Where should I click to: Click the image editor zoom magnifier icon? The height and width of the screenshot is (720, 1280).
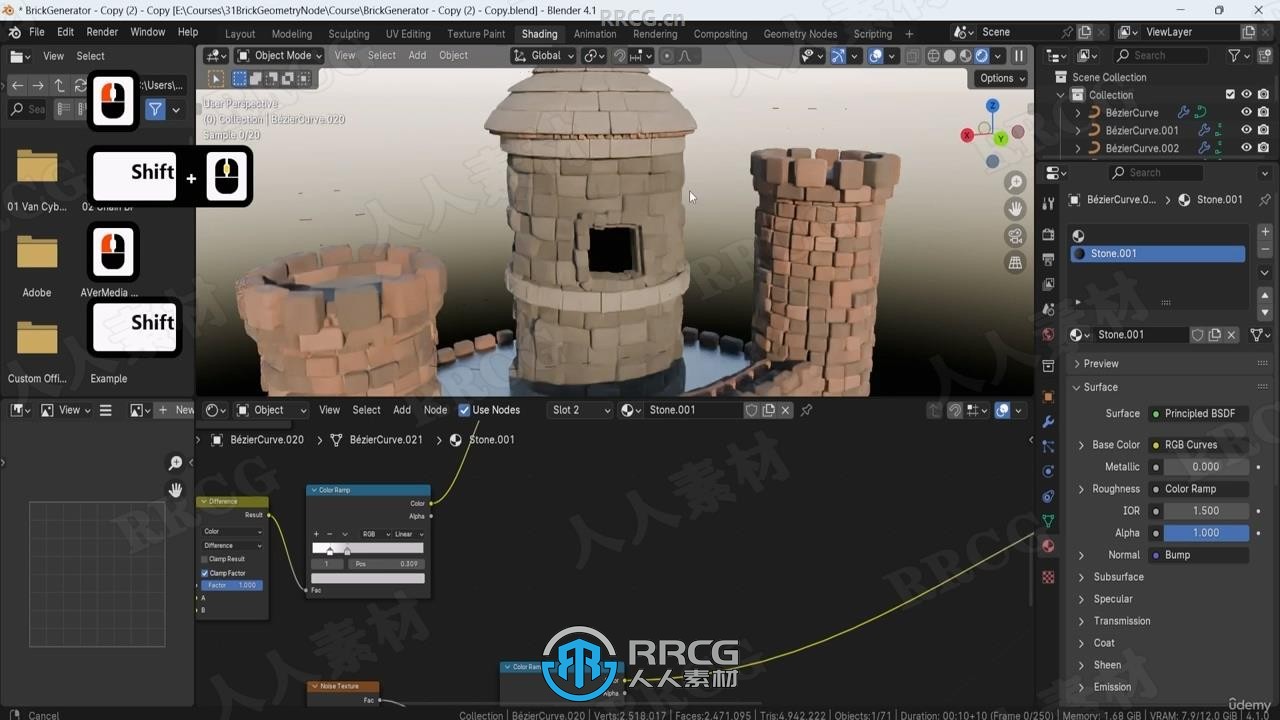175,463
